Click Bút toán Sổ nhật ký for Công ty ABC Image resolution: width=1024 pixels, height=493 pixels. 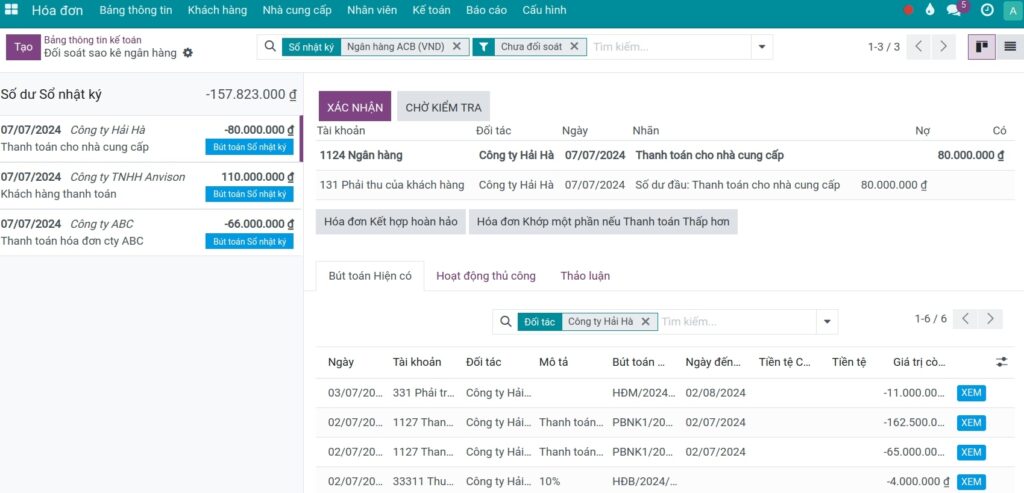249,241
